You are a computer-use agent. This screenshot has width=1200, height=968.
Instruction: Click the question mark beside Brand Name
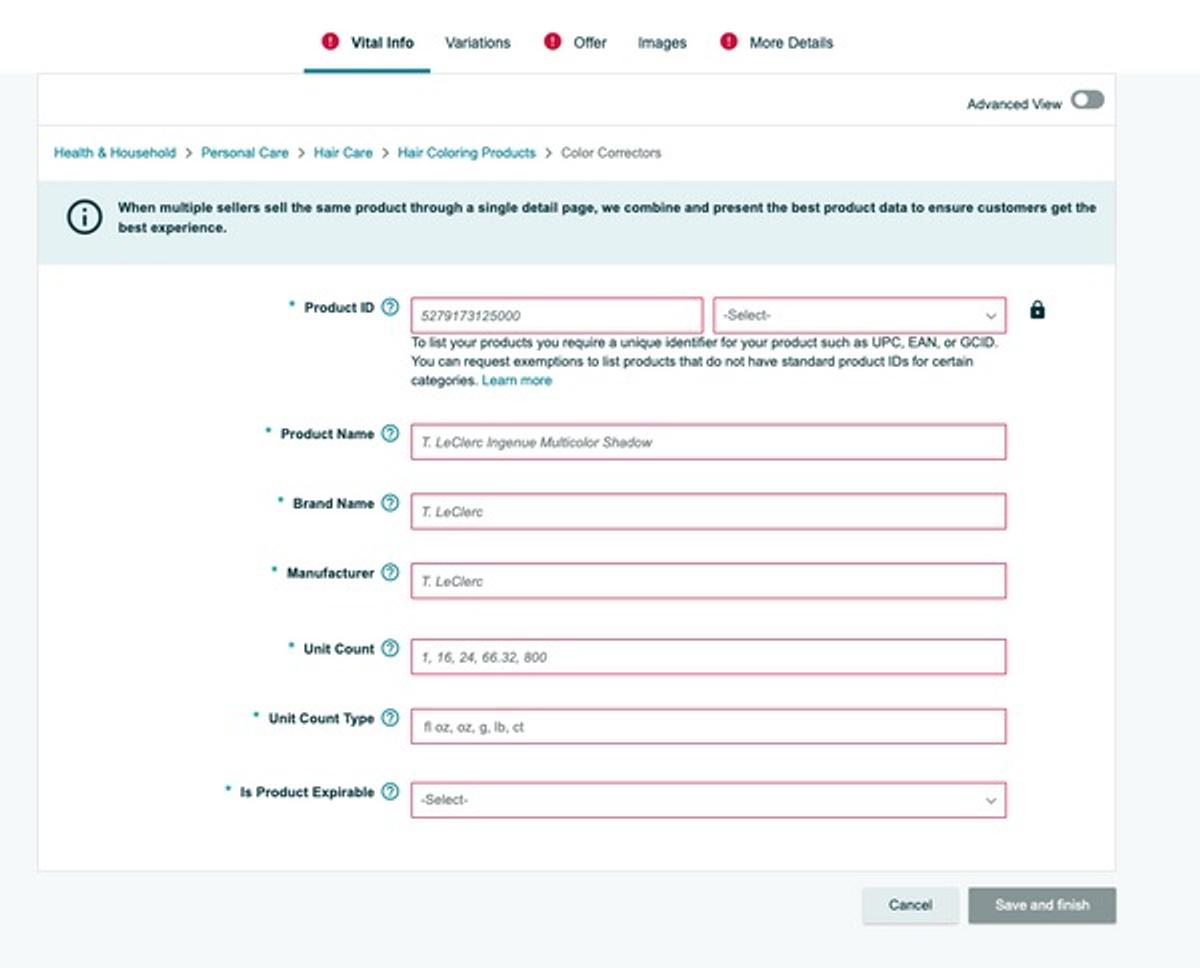coord(391,503)
